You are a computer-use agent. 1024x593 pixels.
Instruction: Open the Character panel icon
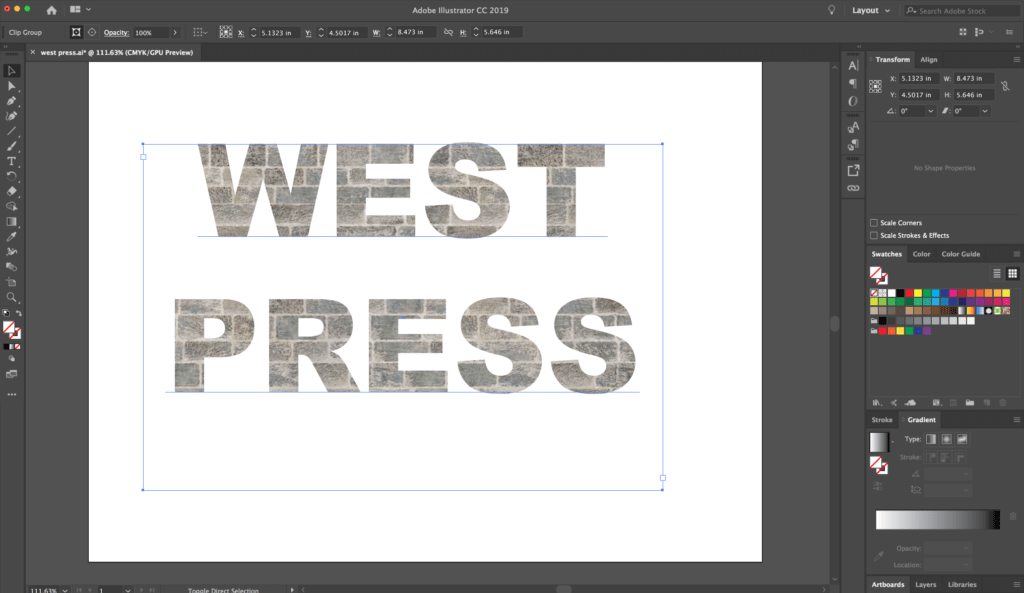click(x=852, y=65)
